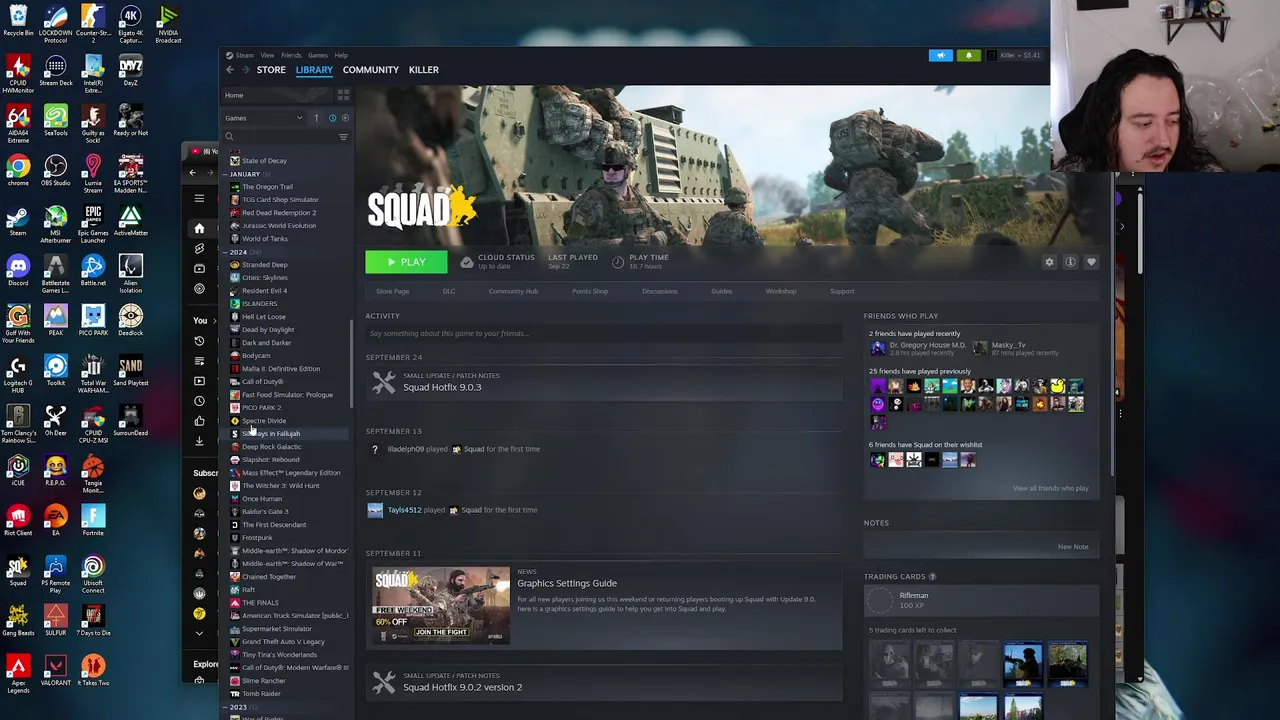Add Squad to favorites heart icon
Screen dimensions: 1280x720
[1091, 262]
